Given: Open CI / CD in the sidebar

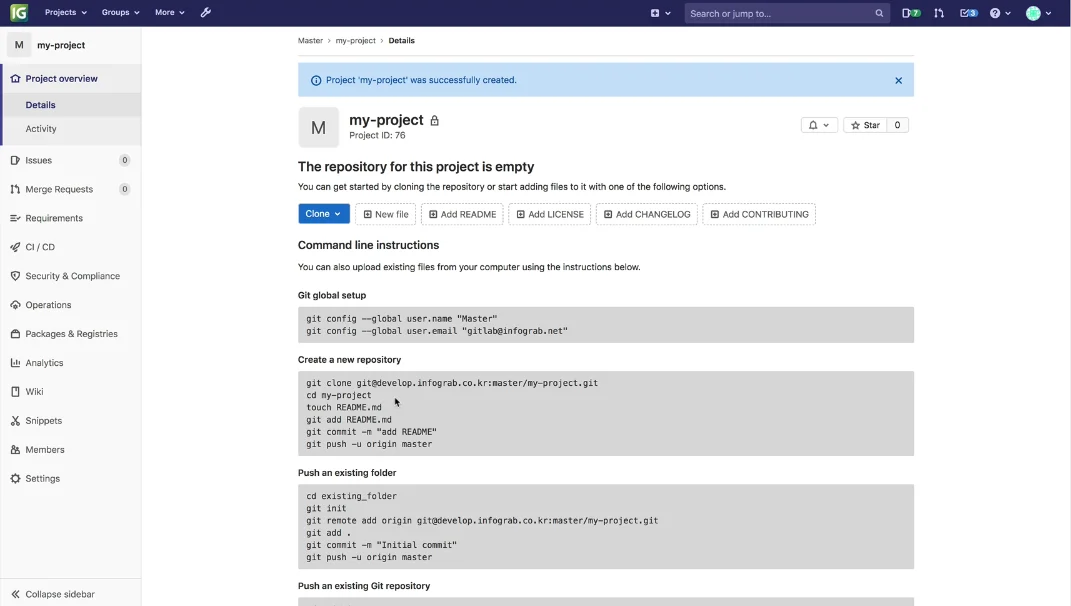Looking at the screenshot, I should point(40,247).
